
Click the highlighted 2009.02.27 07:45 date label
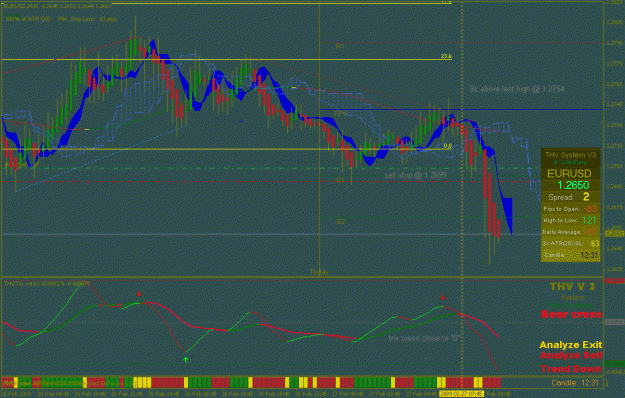coord(461,394)
